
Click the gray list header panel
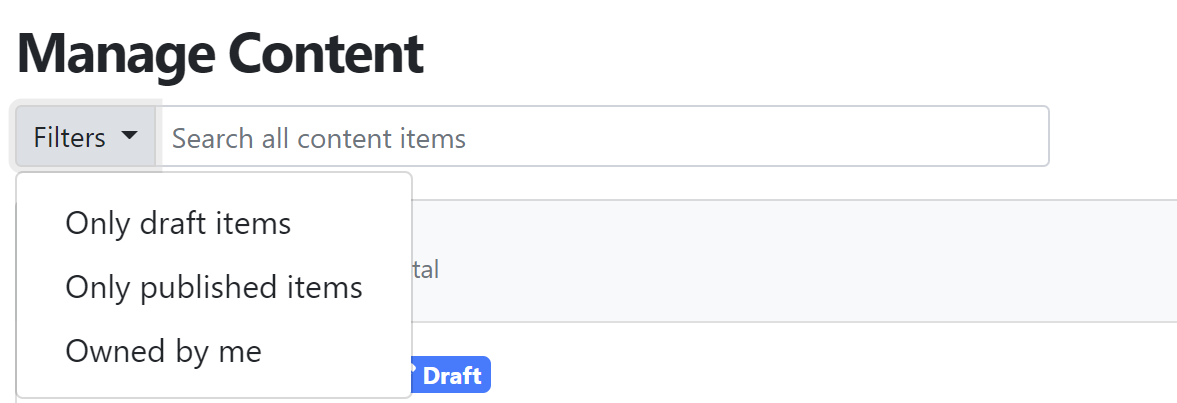[x=793, y=261]
